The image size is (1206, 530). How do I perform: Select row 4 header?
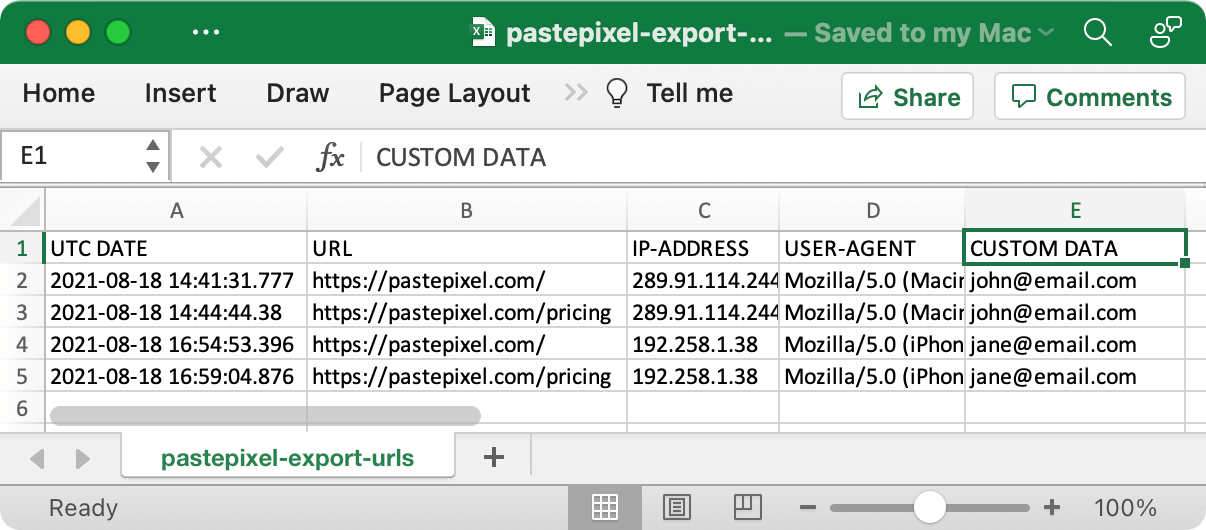pyautogui.click(x=22, y=344)
